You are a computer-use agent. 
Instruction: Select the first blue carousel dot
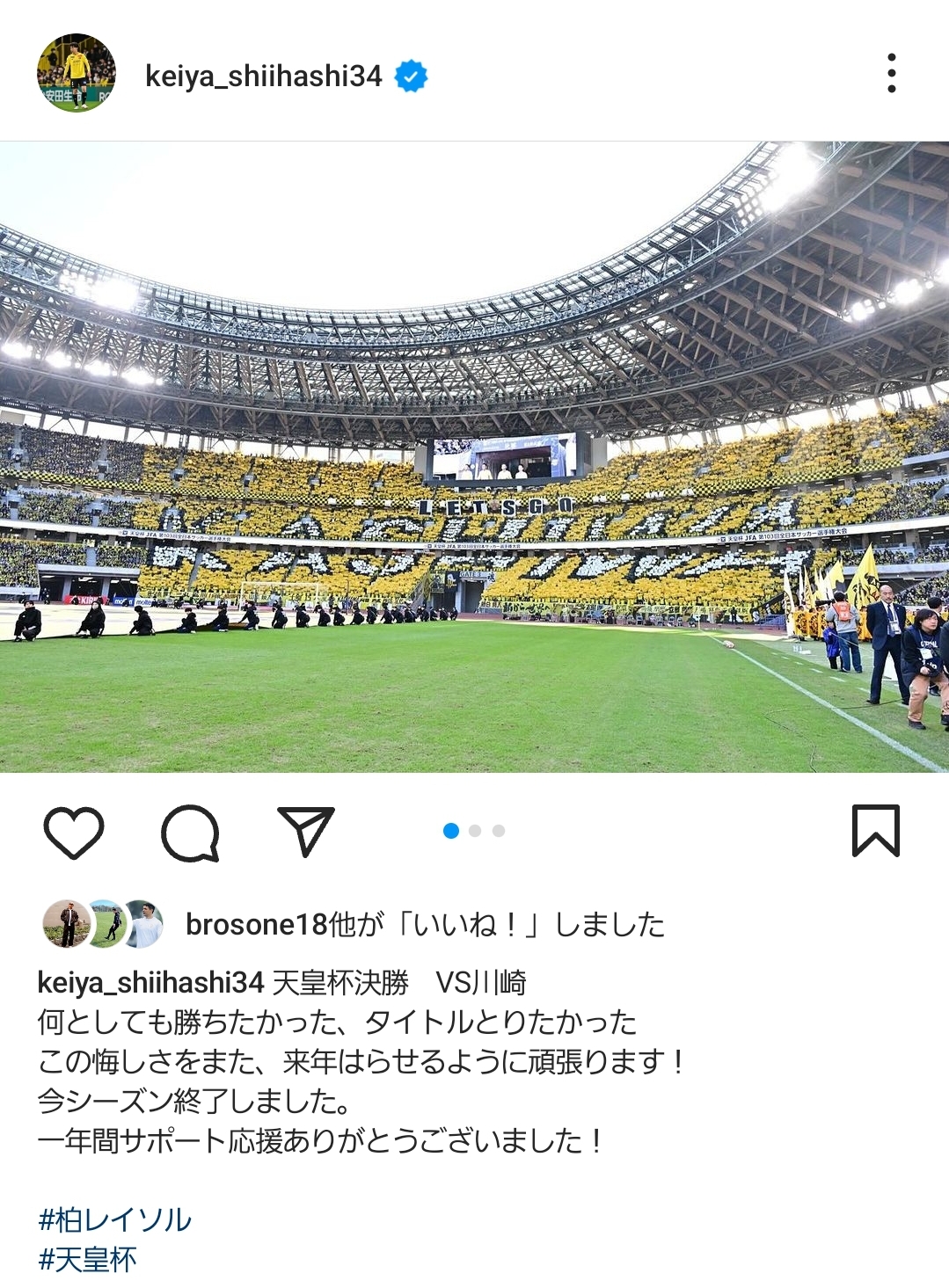point(451,831)
